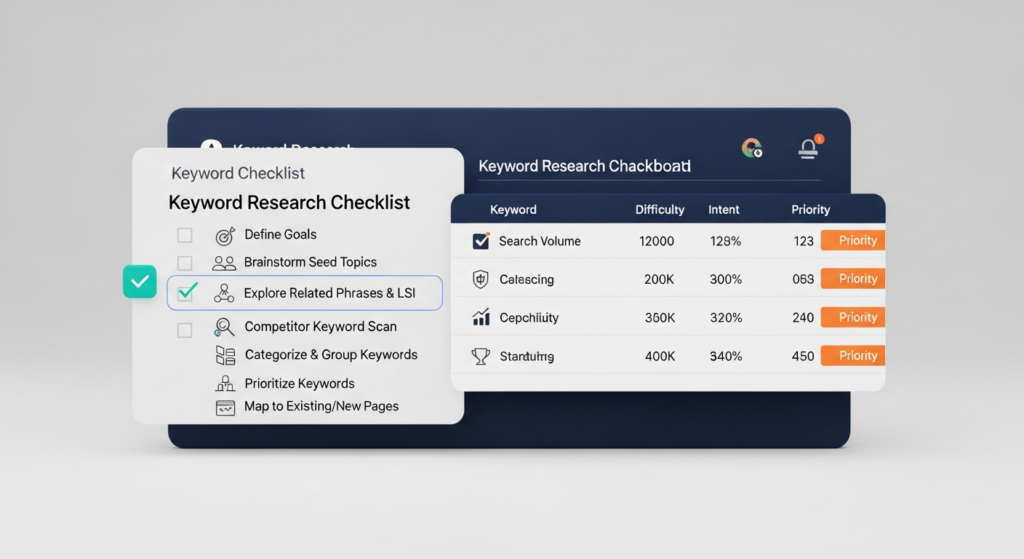Screen dimensions: 1024x559
Task: Select the Define Goals item
Action: (280, 234)
